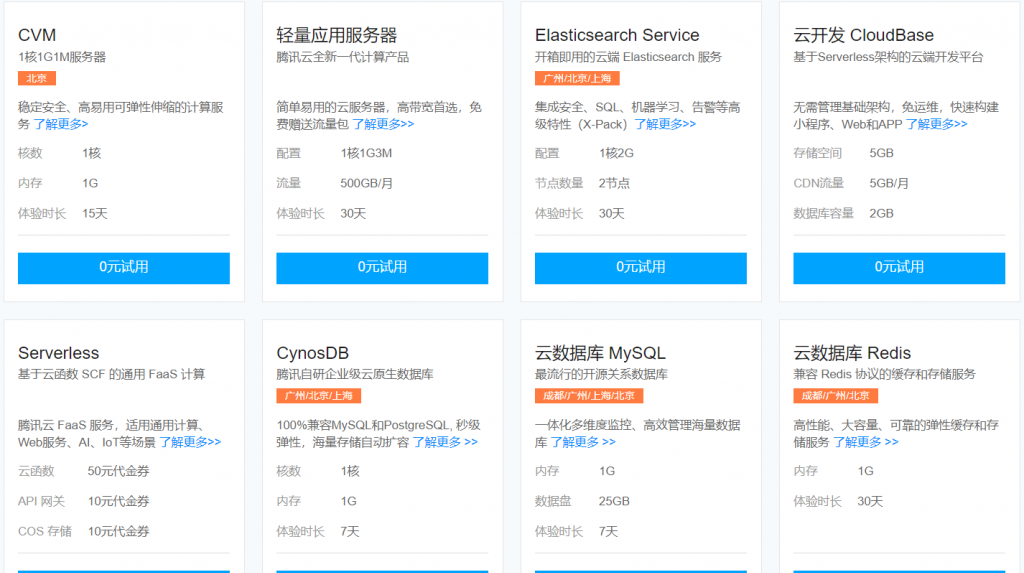
Task: Click 25GB data disk value
Action: 615,501
